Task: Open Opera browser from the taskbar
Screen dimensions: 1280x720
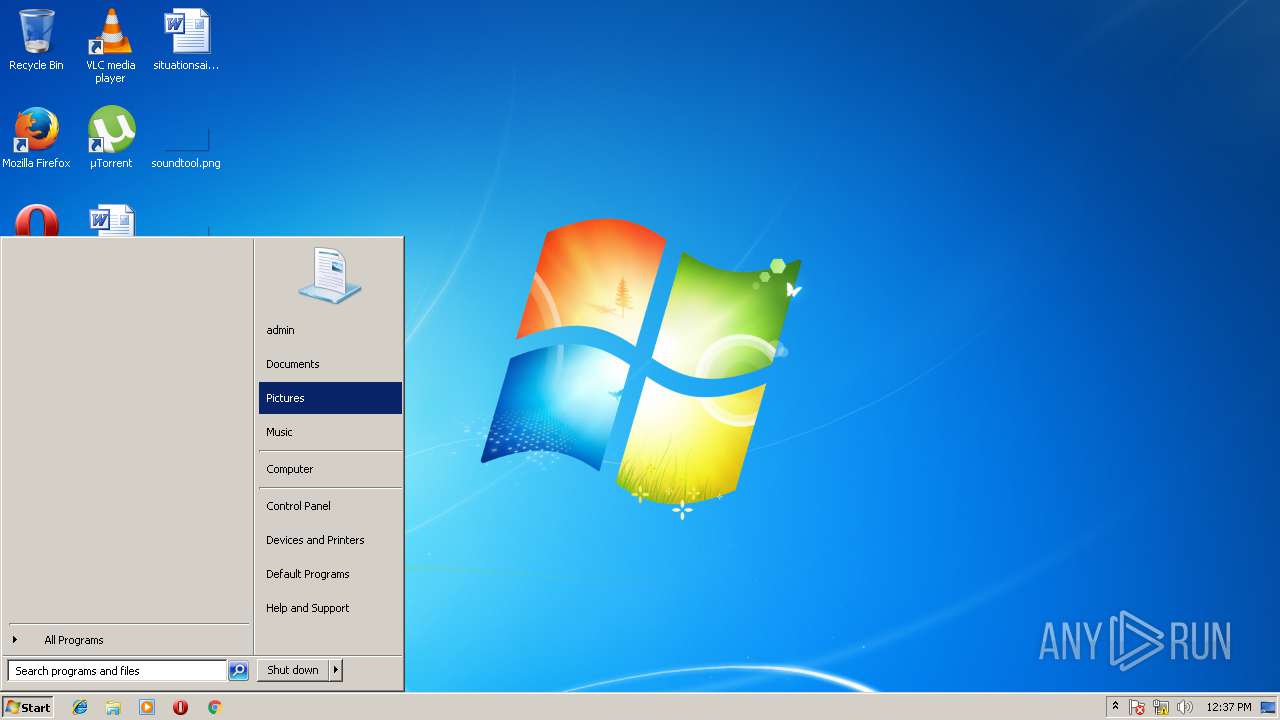Action: 180,707
